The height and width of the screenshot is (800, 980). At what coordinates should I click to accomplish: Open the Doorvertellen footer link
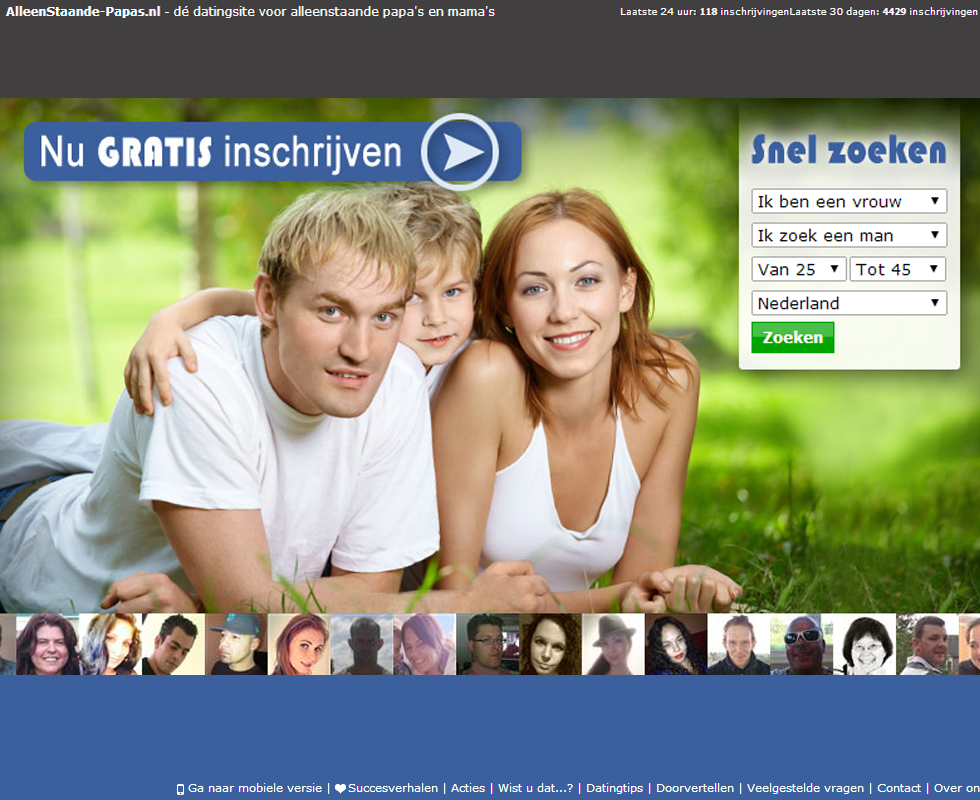coord(695,788)
